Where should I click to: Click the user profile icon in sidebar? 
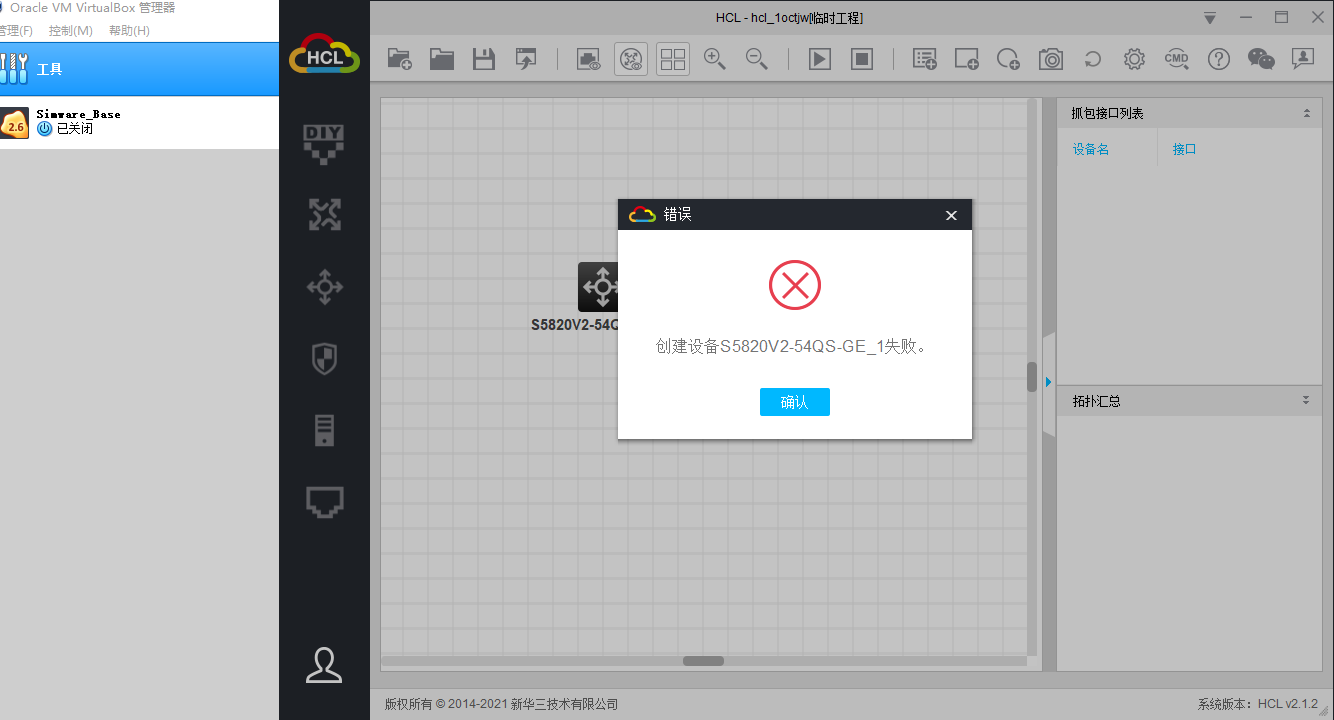coord(324,665)
